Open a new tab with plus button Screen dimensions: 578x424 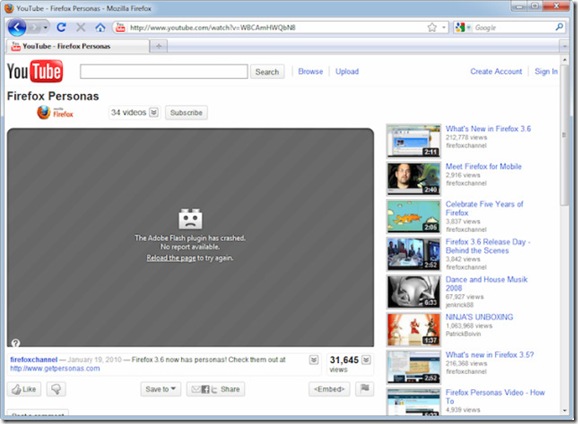pyautogui.click(x=159, y=46)
